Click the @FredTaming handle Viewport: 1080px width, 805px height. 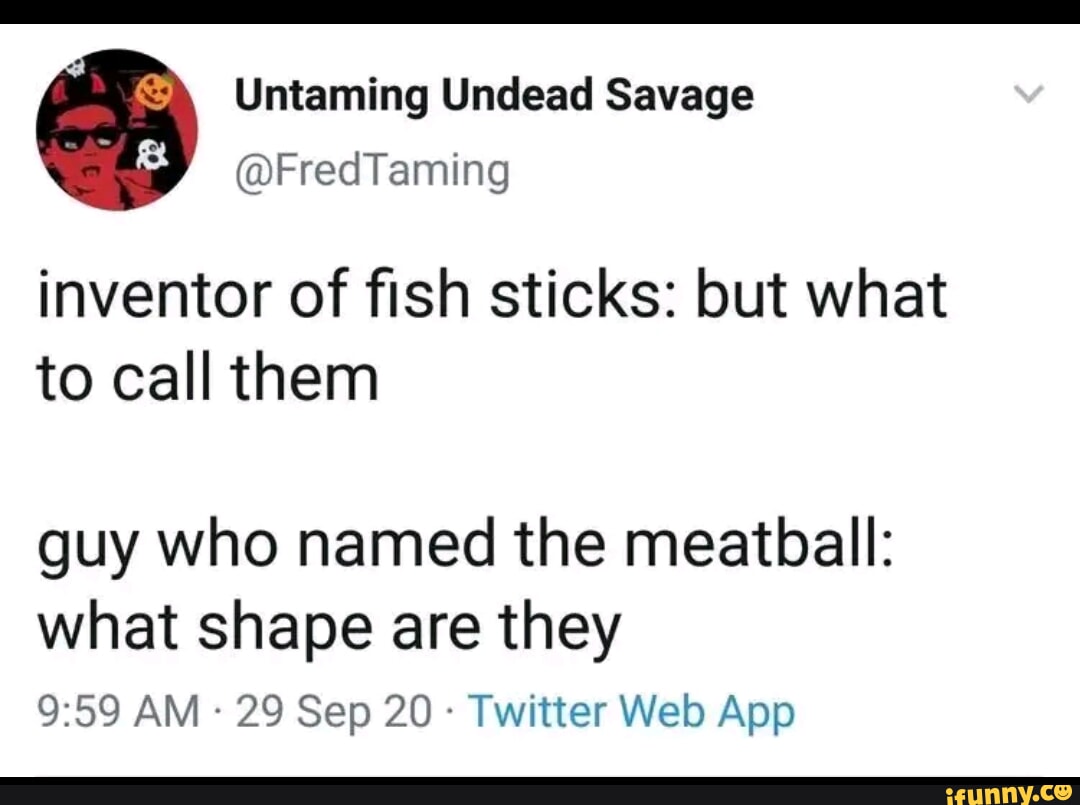click(372, 170)
